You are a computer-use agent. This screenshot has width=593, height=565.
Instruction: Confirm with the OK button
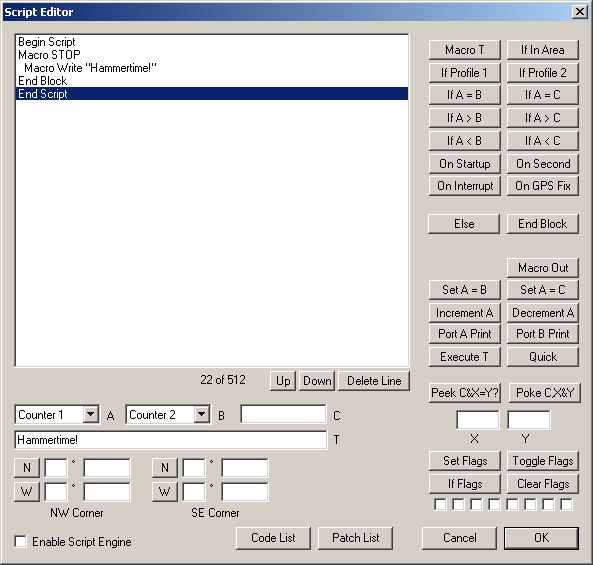pos(541,538)
